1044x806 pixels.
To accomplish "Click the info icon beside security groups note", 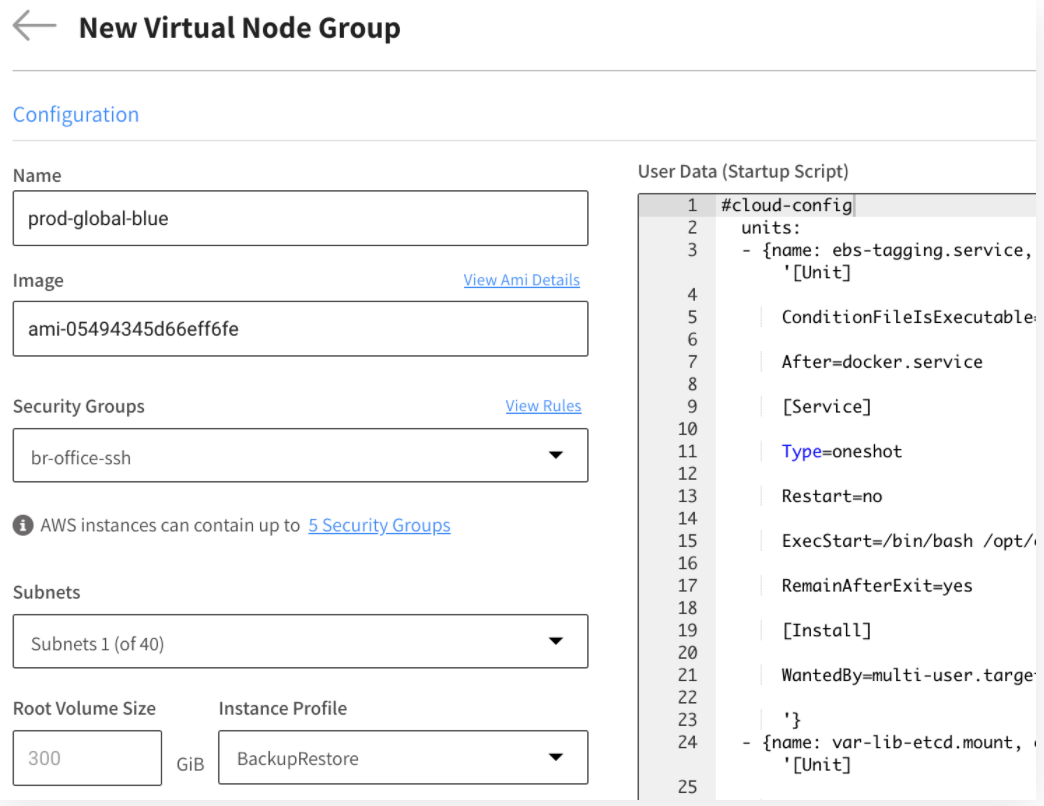I will coord(22,525).
